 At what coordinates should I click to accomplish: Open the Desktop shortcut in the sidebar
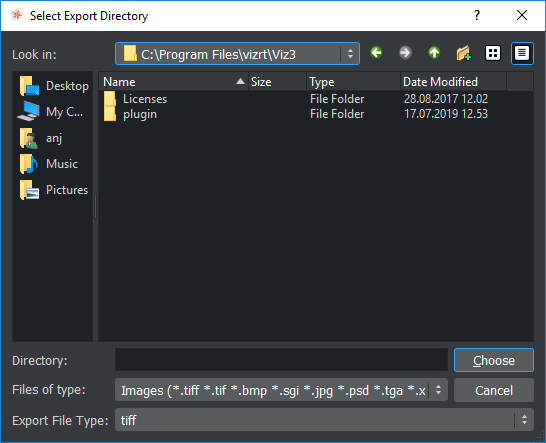[54, 86]
